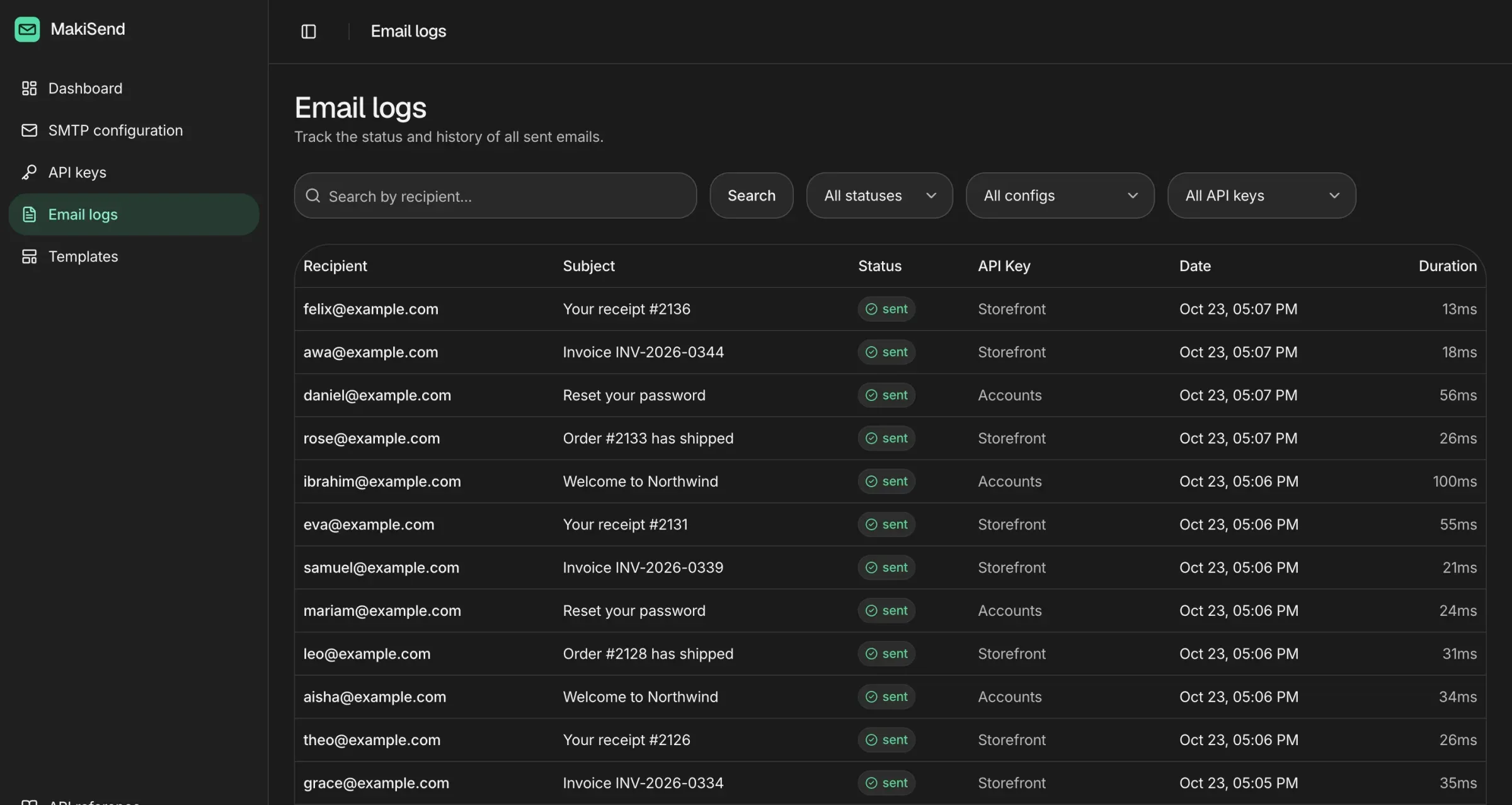Click Accounts API key in aisha@example.com row

(1009, 697)
